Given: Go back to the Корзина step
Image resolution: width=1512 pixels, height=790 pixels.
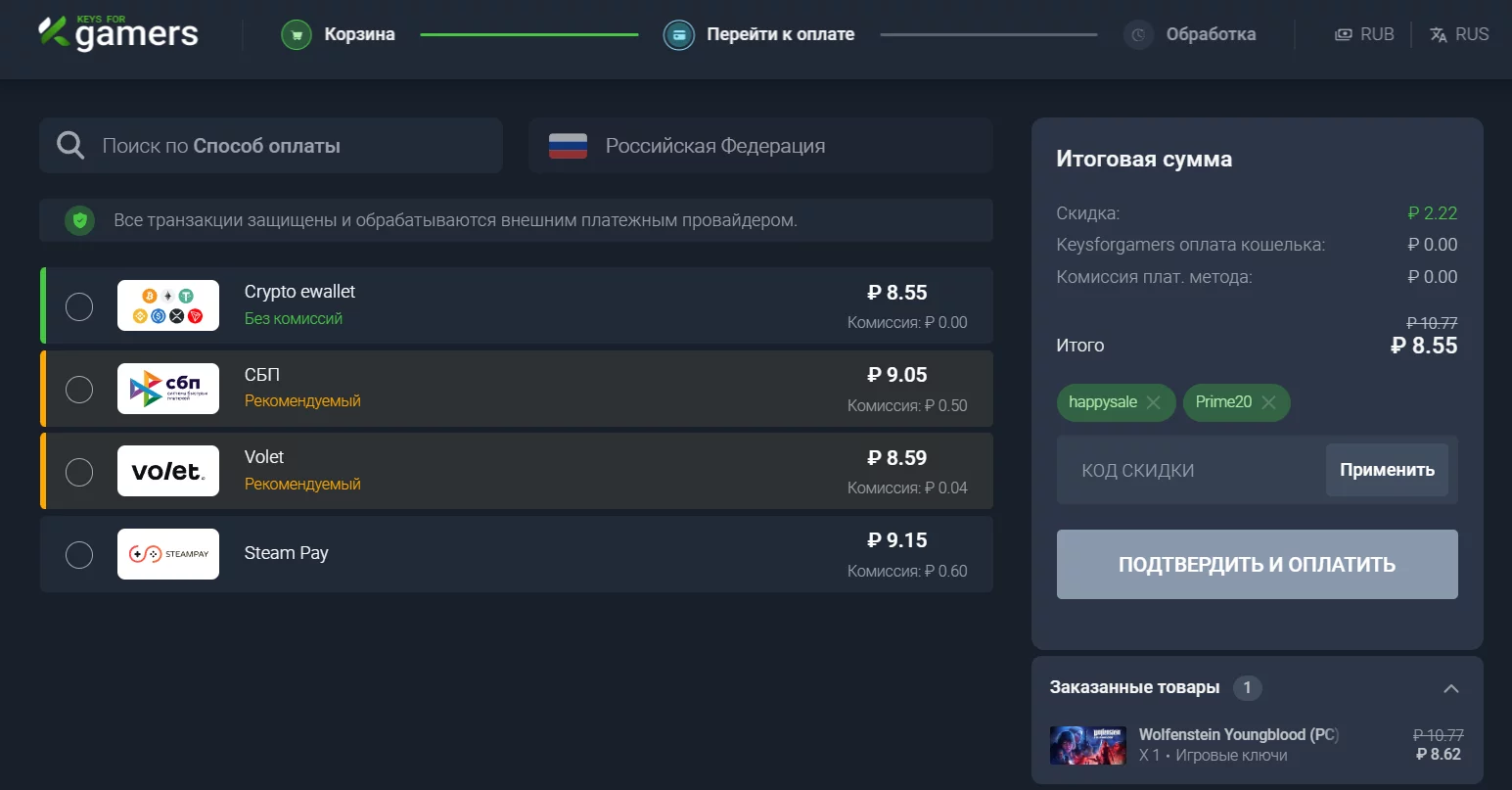Looking at the screenshot, I should tap(359, 35).
